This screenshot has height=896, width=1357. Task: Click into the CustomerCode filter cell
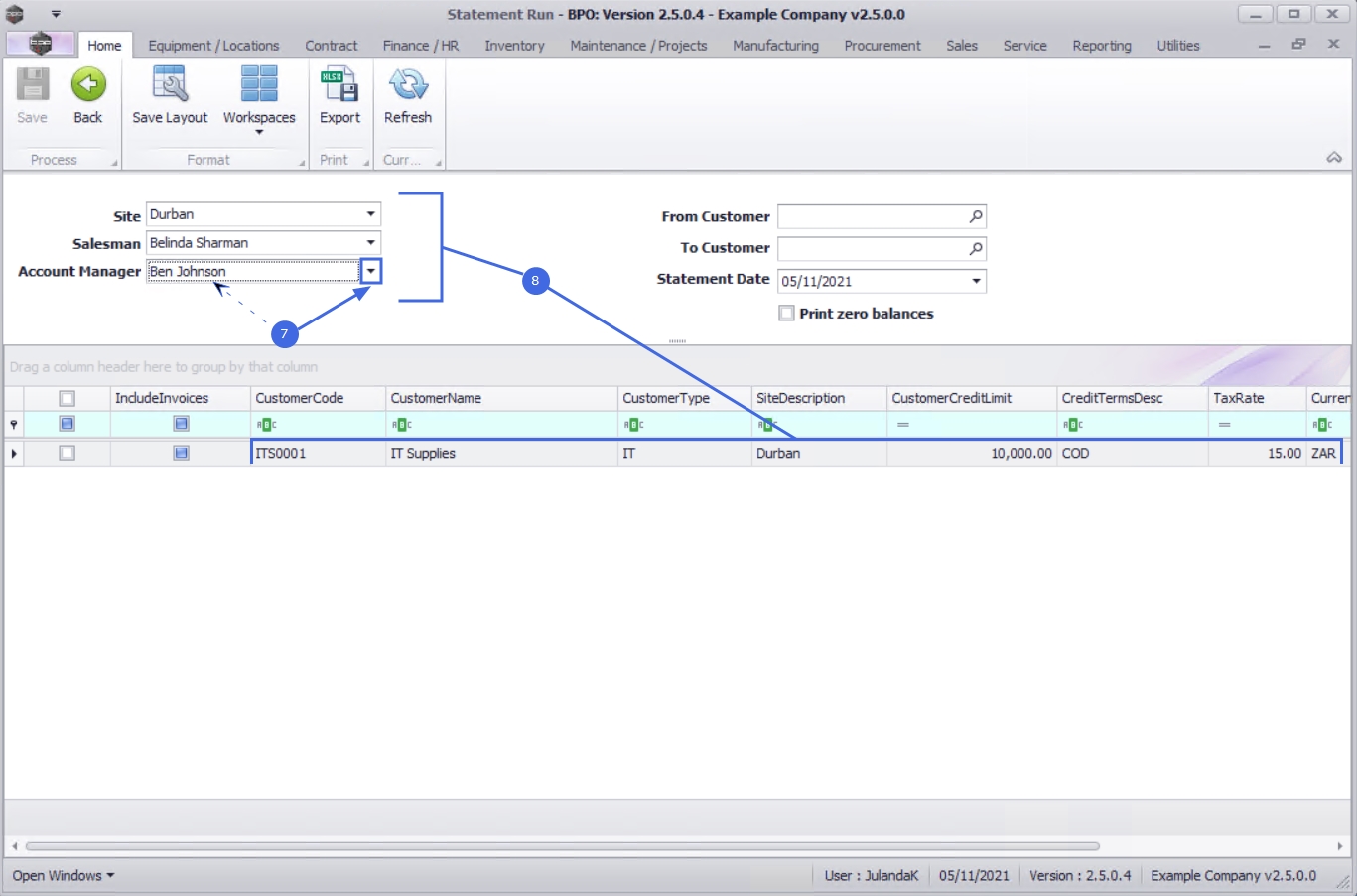pyautogui.click(x=318, y=425)
